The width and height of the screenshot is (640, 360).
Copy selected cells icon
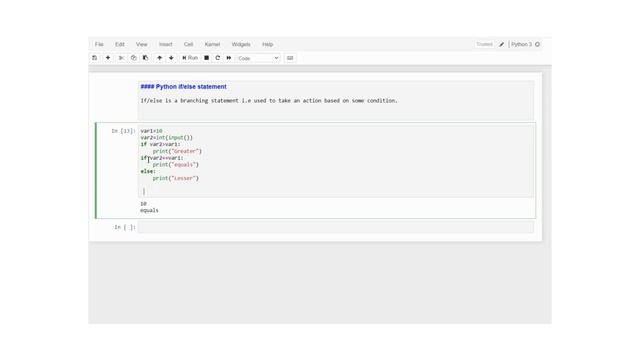[133, 58]
